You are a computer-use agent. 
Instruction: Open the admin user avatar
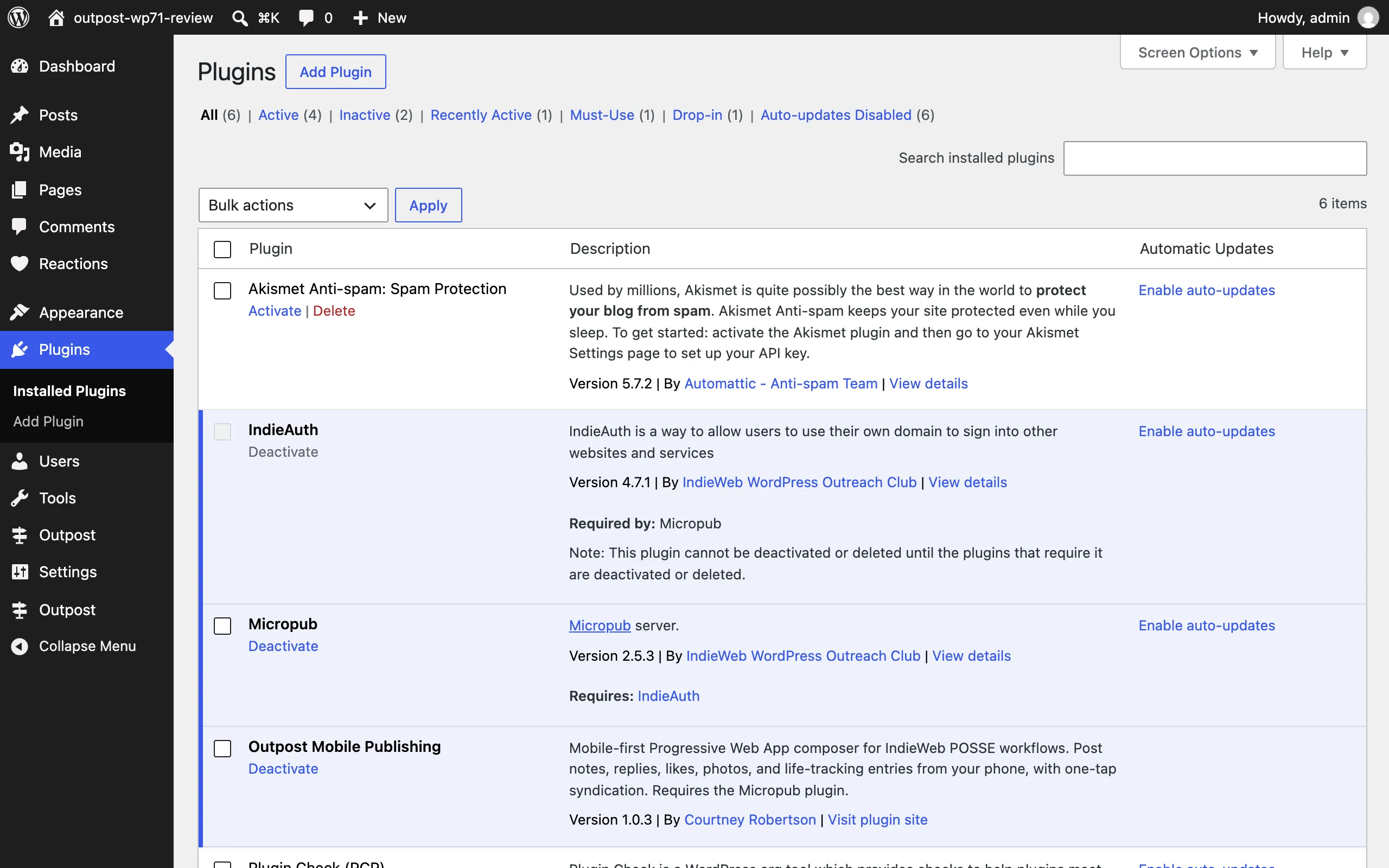1368,17
